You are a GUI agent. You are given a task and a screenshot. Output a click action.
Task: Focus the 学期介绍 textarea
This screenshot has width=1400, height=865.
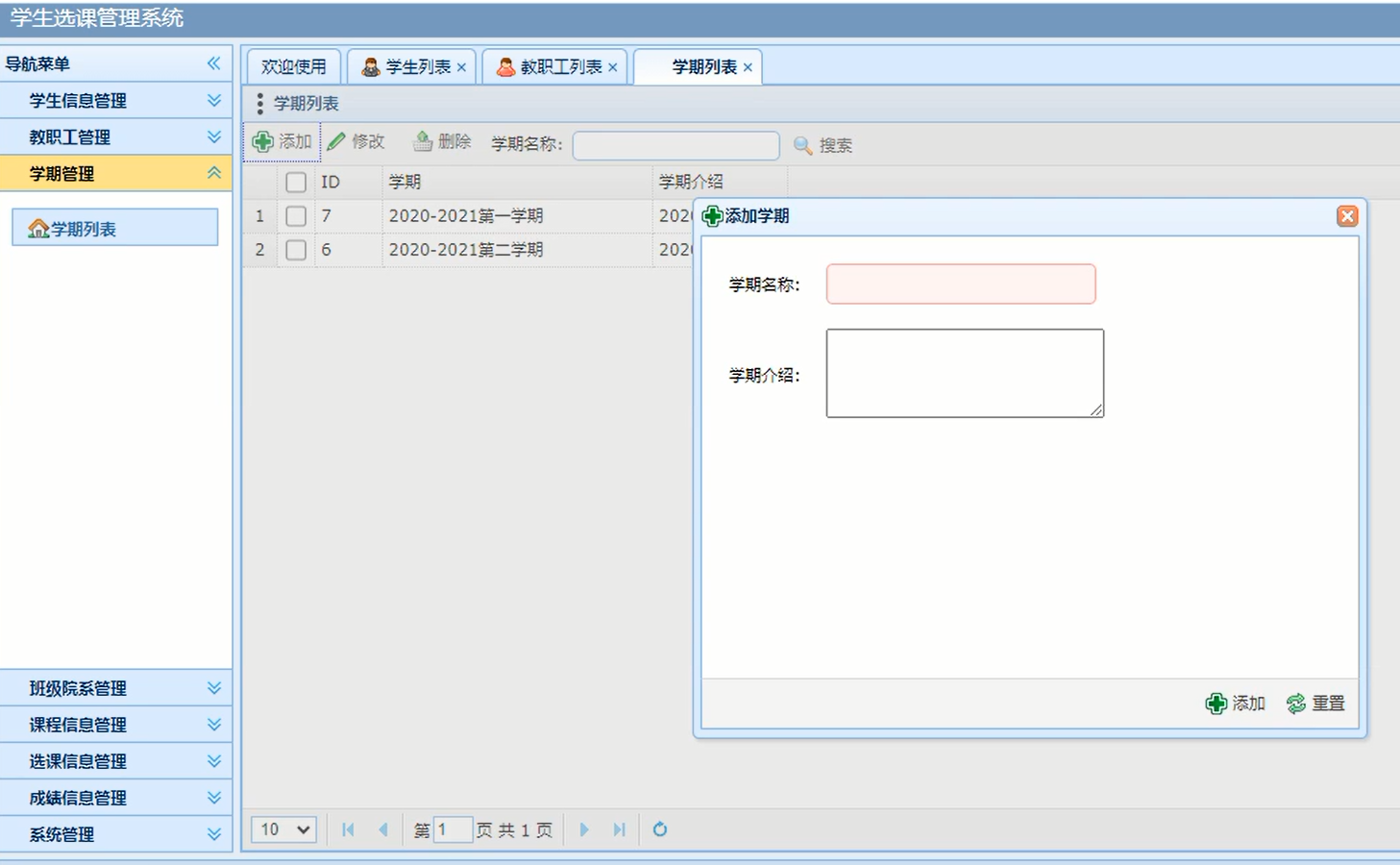965,374
